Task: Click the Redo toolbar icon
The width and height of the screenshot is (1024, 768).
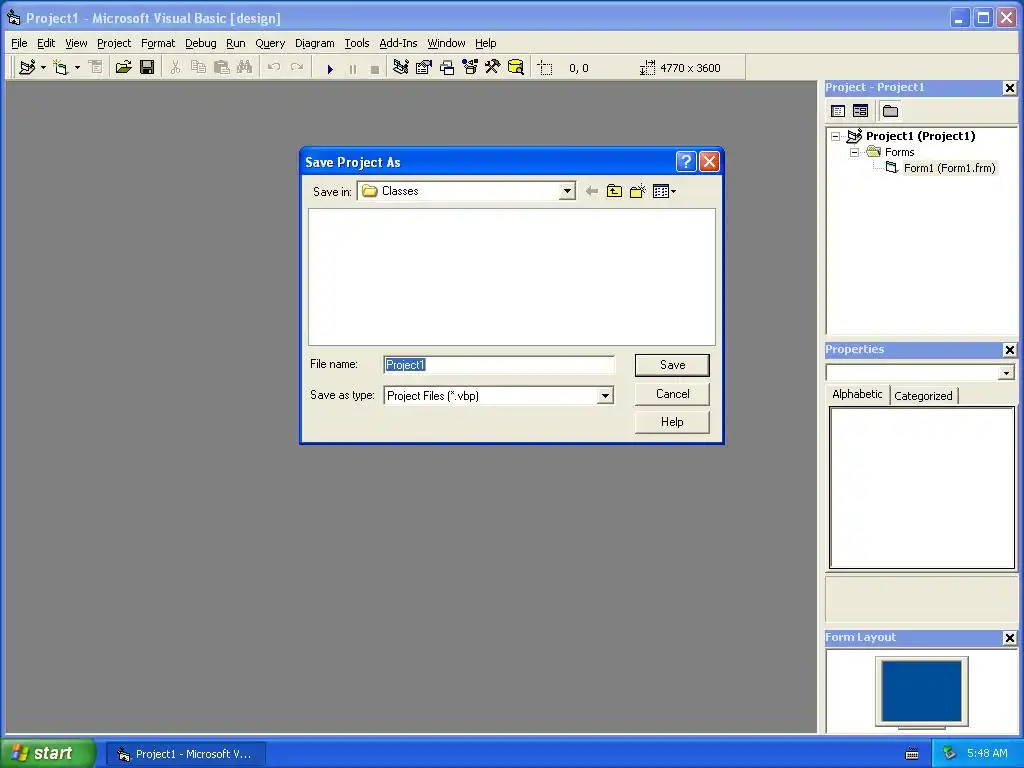Action: 296,67
